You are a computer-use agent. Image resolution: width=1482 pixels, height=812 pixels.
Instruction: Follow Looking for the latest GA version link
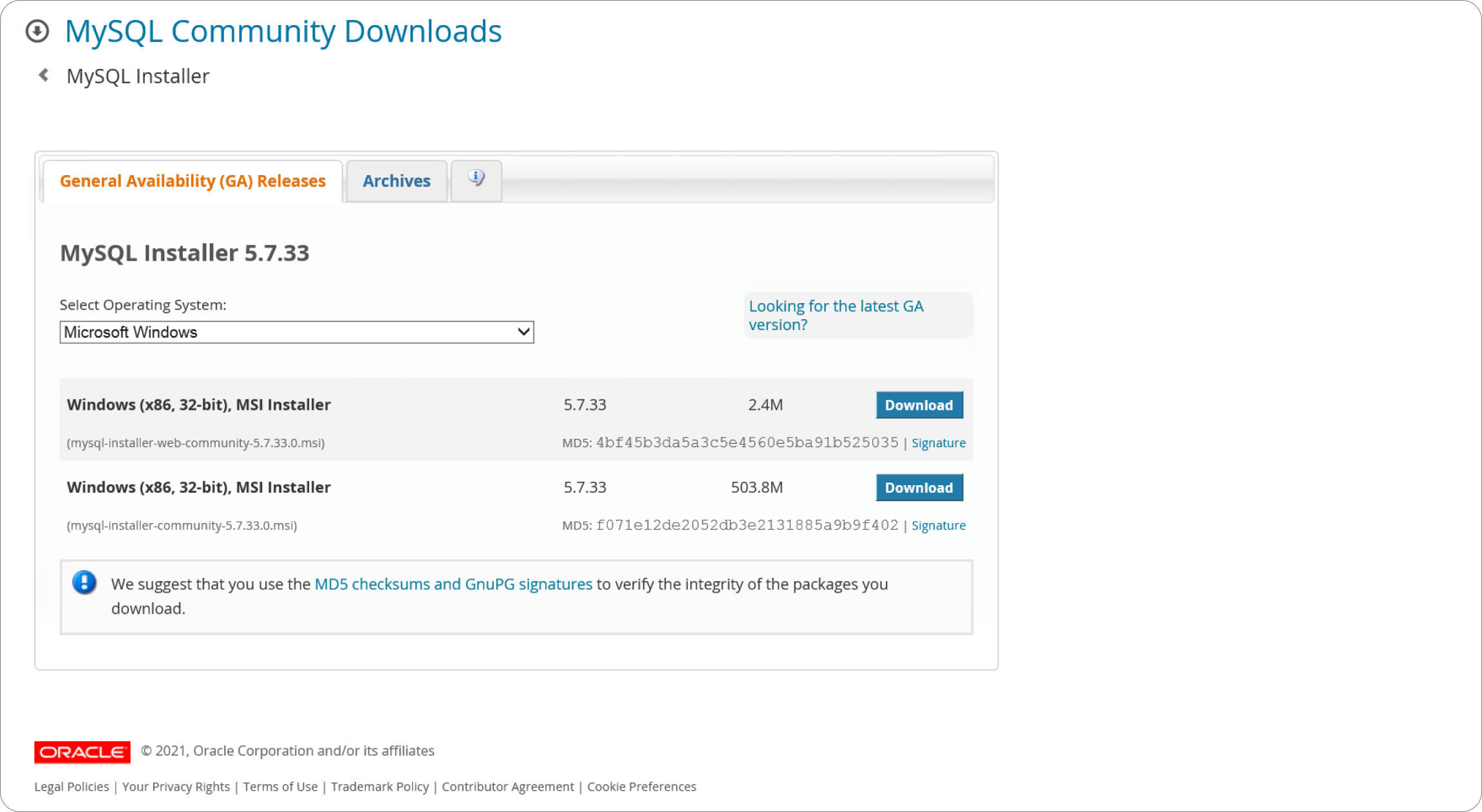point(836,315)
